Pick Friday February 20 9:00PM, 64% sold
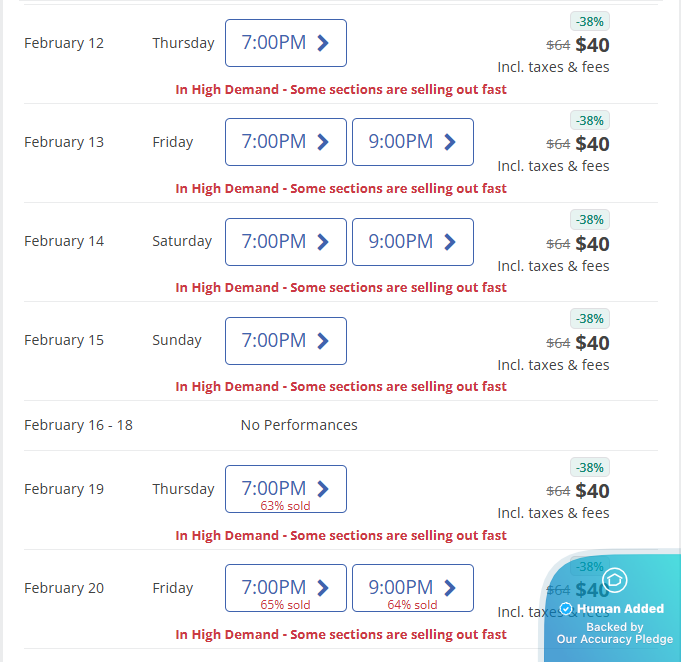Screen dimensions: 681x662 [x=412, y=588]
